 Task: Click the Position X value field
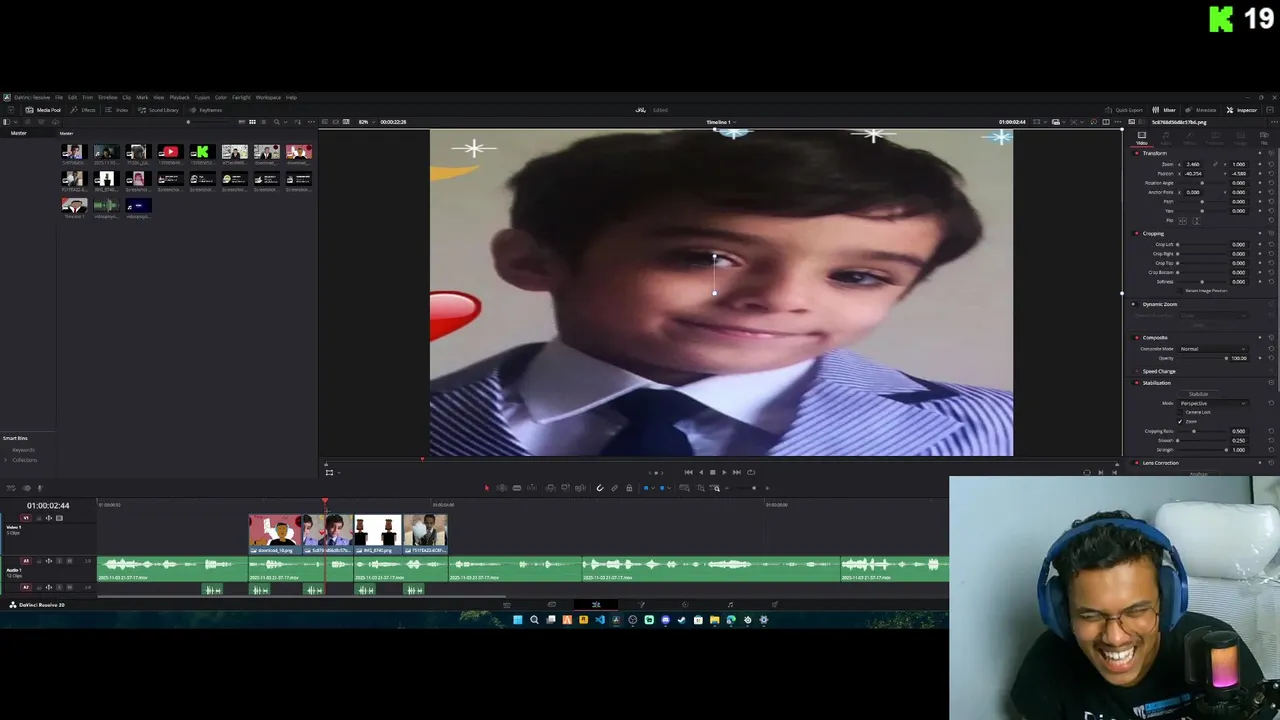[1193, 174]
